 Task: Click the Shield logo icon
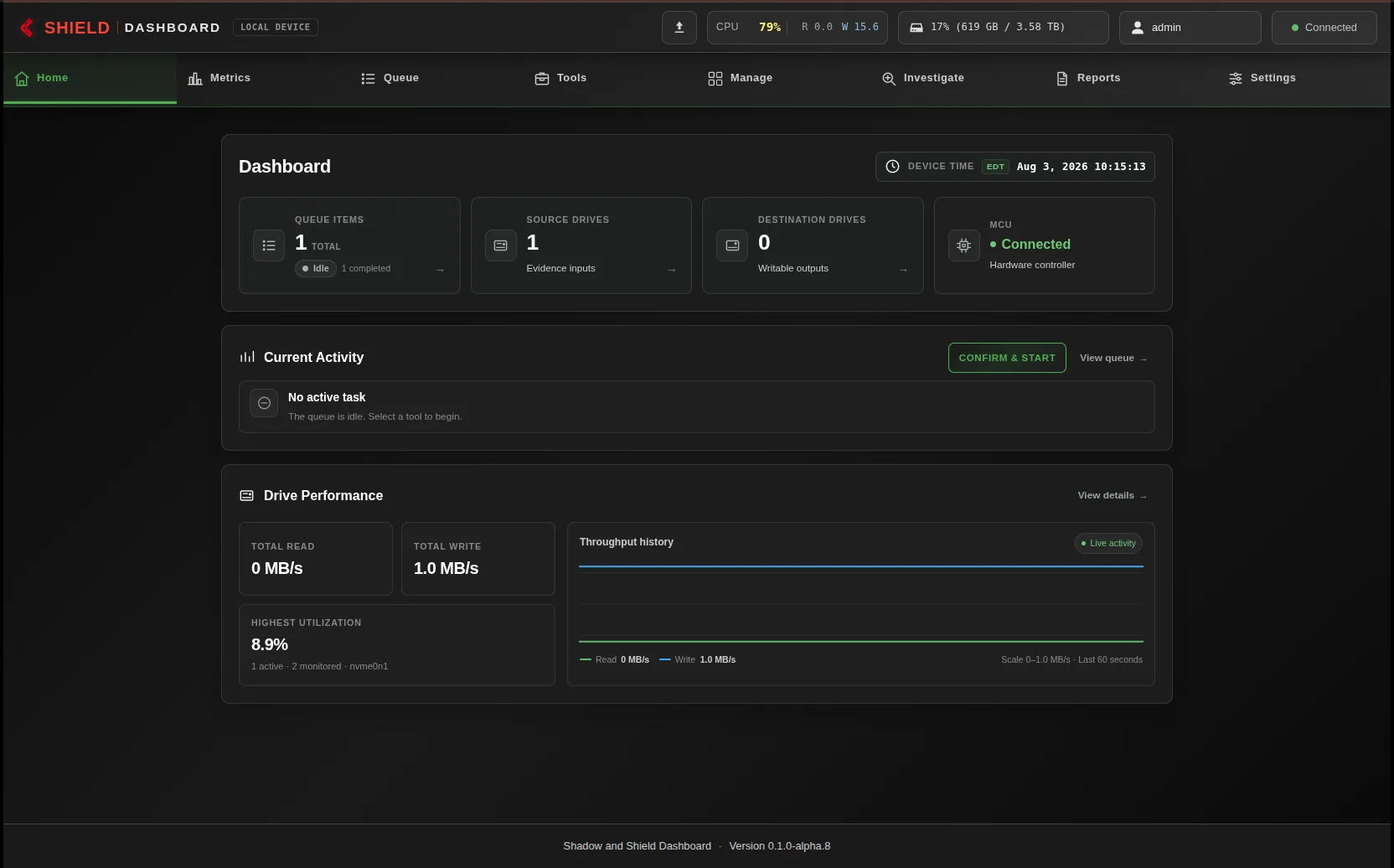[x=27, y=28]
